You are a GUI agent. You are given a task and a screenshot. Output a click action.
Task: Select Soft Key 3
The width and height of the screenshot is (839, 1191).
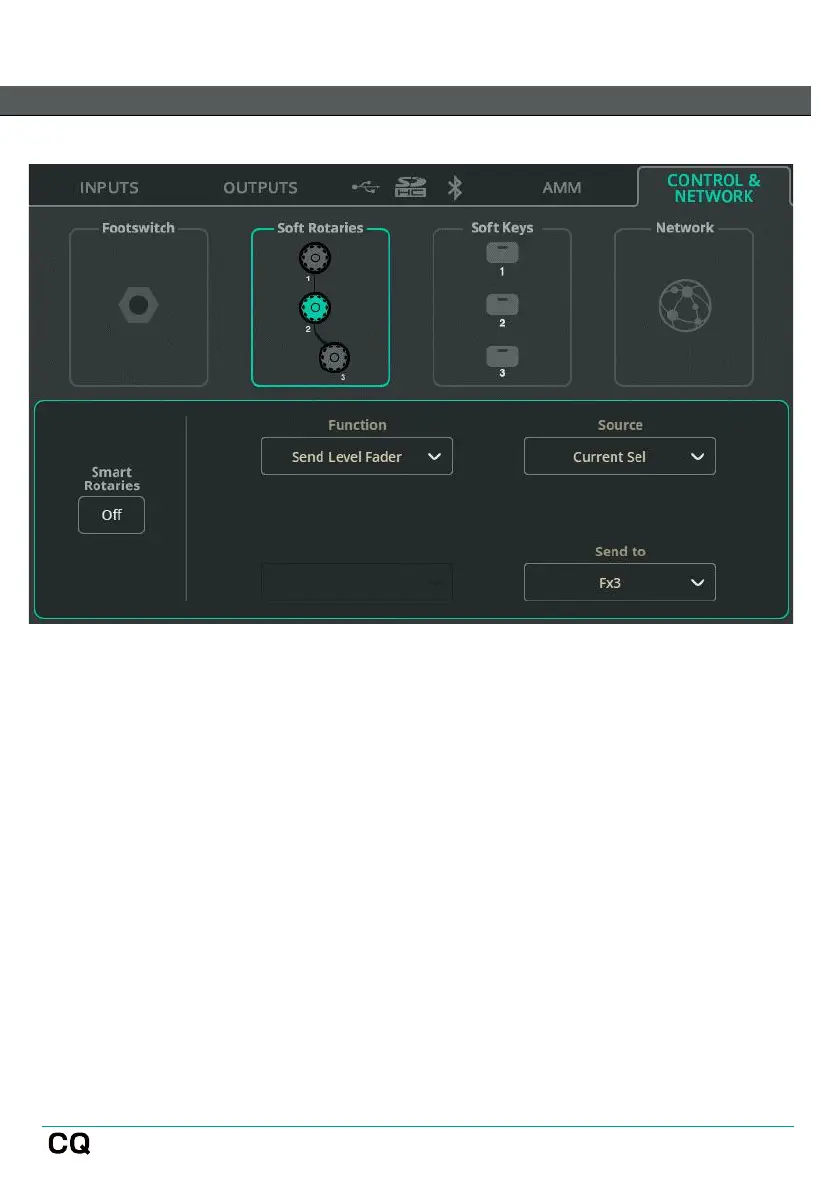[x=502, y=356]
